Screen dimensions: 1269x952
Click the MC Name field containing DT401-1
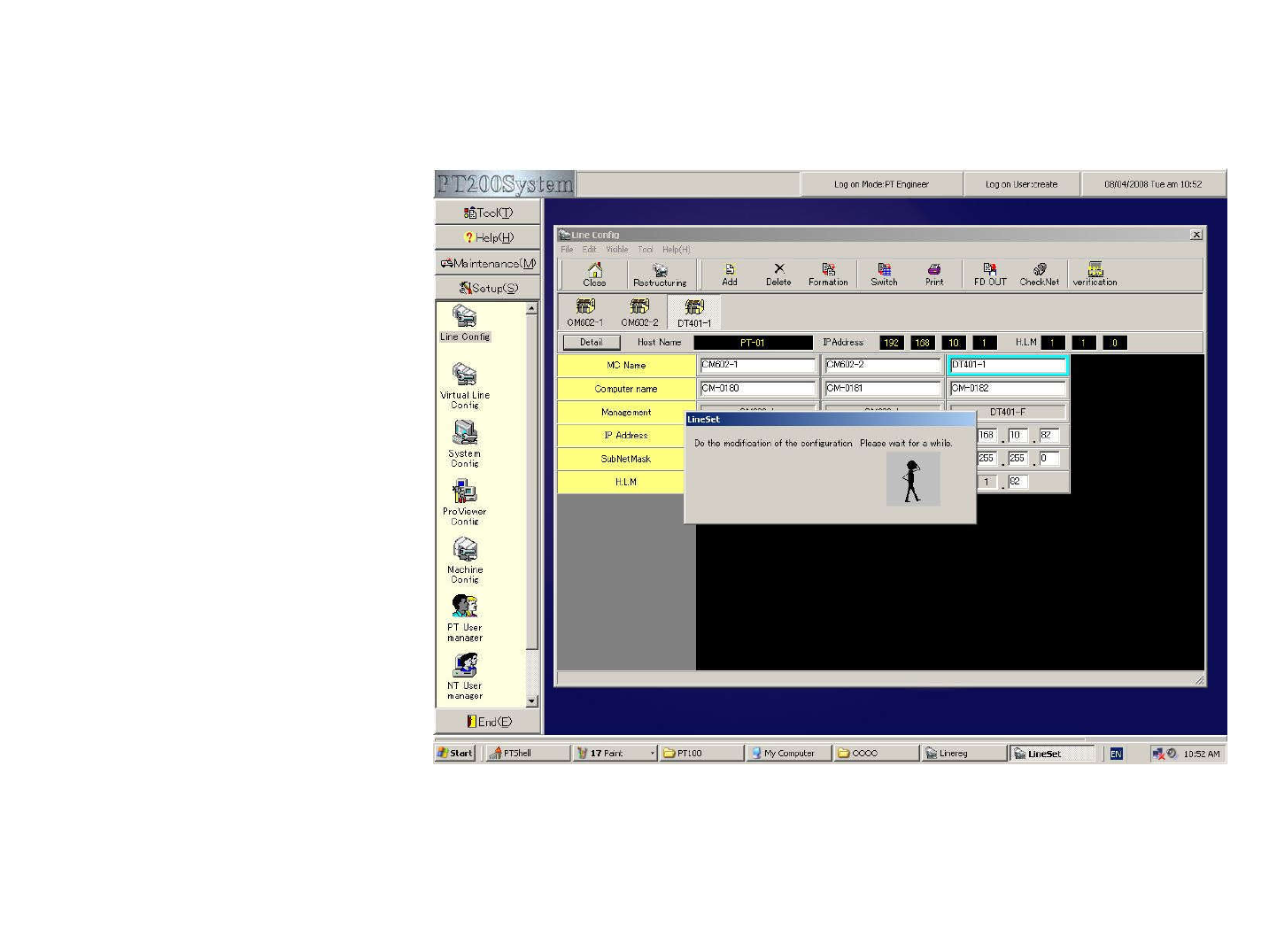point(1008,365)
